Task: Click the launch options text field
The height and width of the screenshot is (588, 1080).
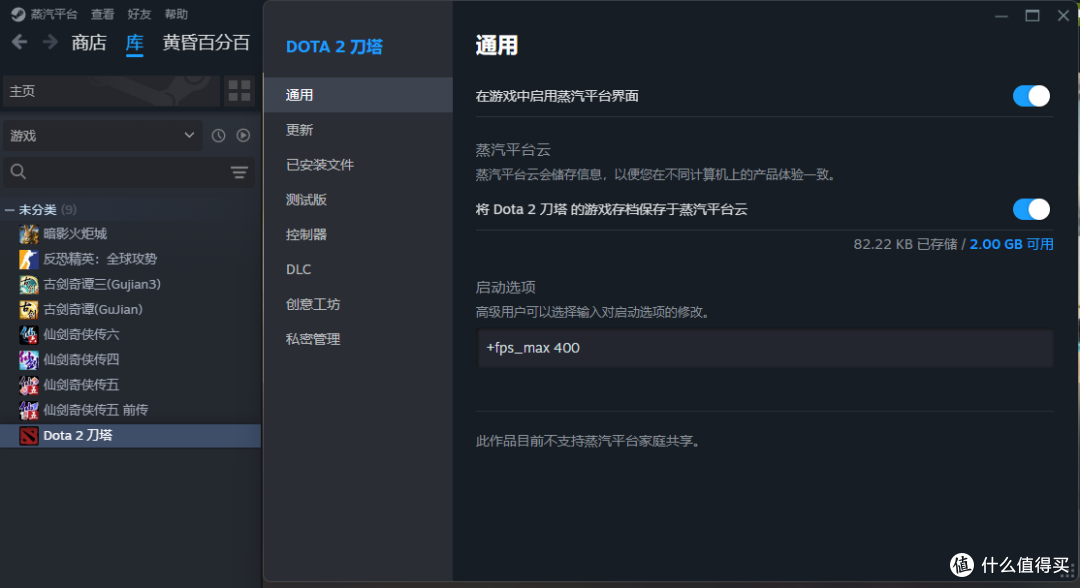Action: (765, 348)
